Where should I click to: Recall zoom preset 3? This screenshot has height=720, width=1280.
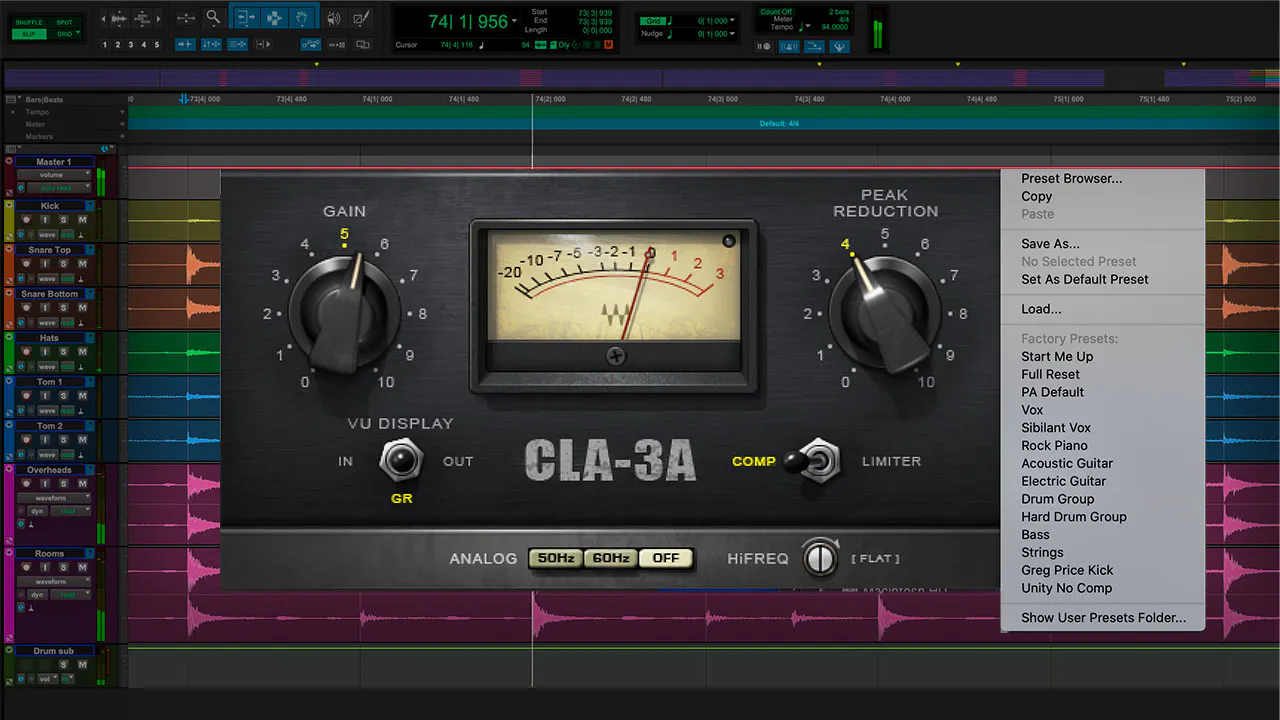(x=130, y=44)
